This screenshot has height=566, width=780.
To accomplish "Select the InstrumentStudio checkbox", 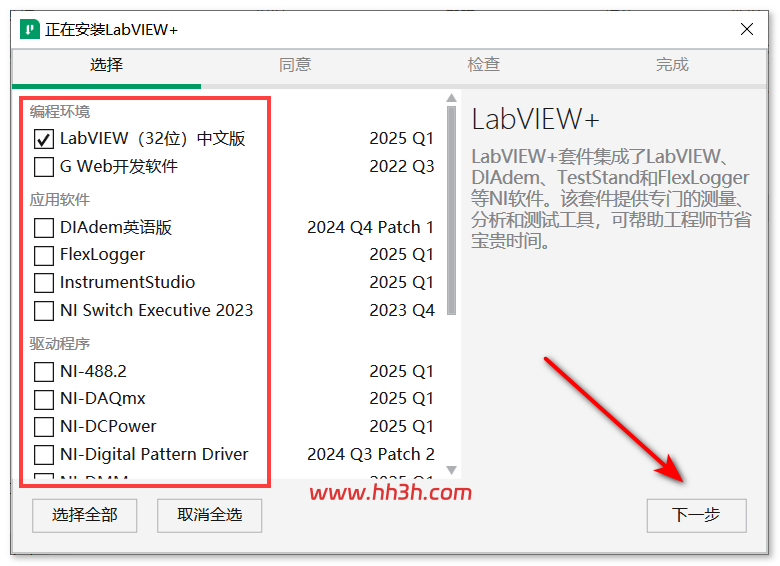I will coord(44,283).
